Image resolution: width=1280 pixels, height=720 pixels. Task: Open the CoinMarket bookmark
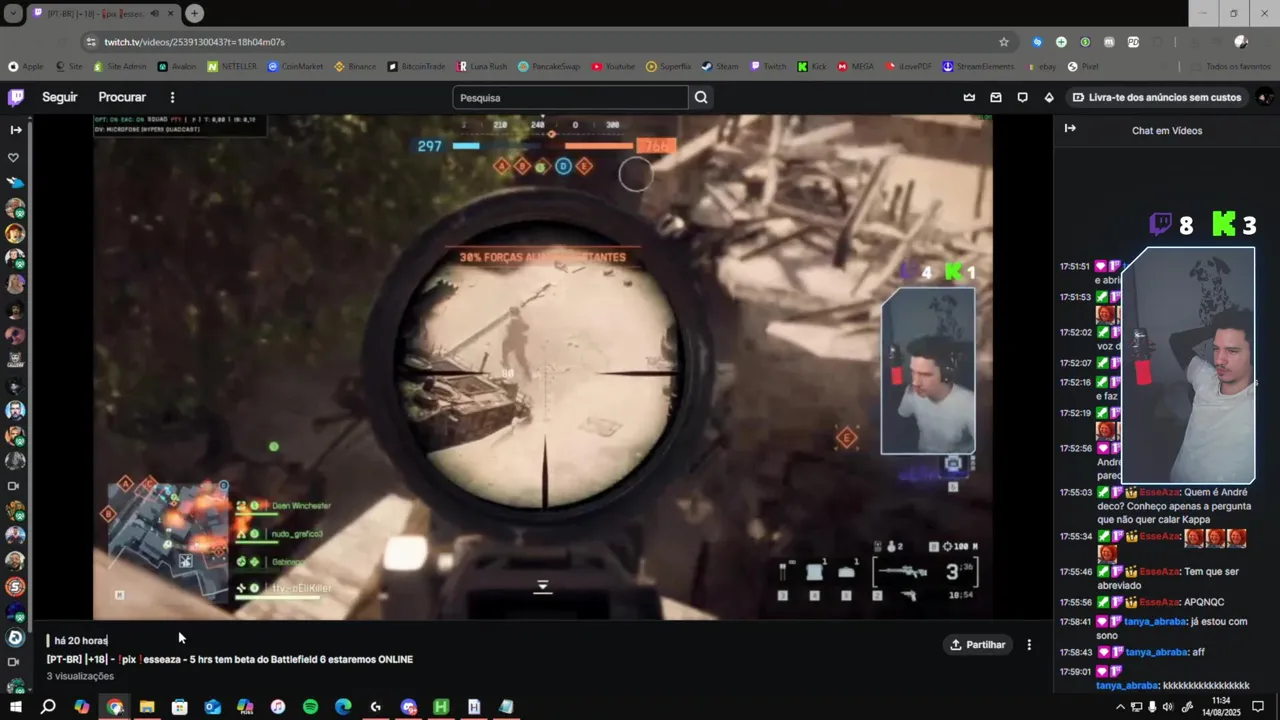pyautogui.click(x=295, y=66)
